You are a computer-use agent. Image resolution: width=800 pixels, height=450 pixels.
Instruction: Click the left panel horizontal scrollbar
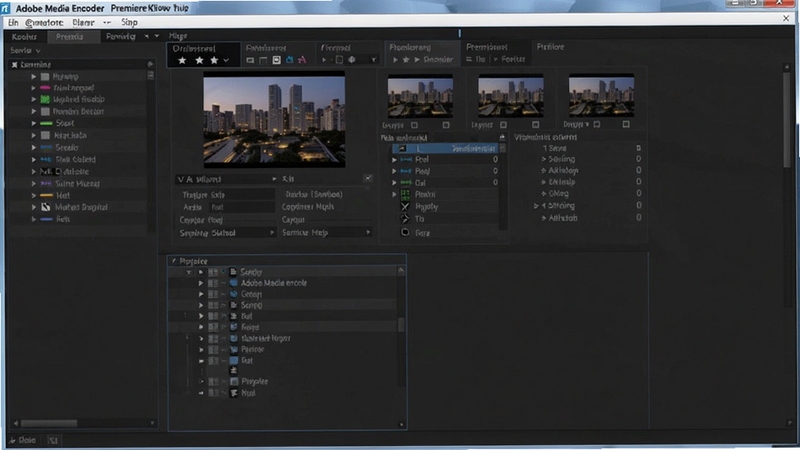point(49,423)
